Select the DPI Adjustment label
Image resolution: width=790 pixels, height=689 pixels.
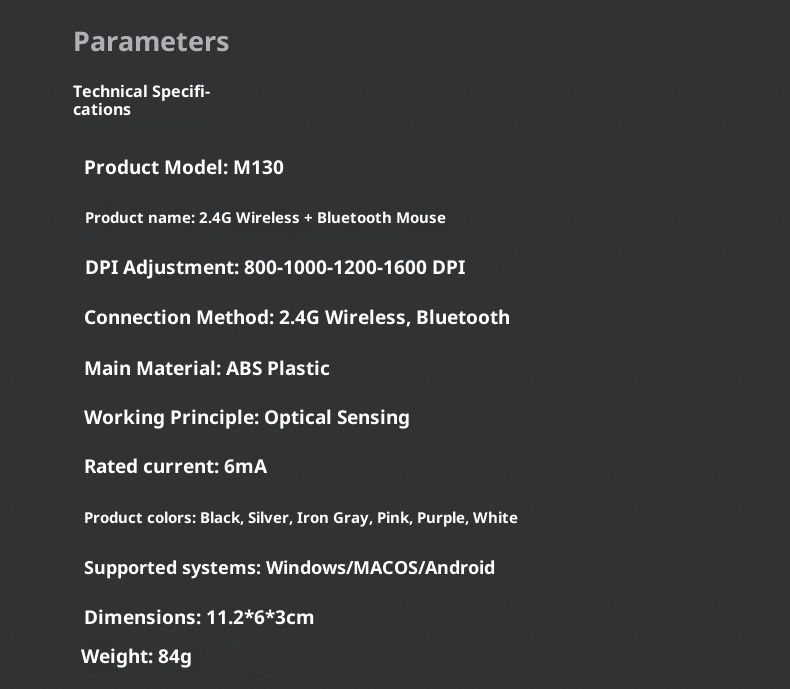tap(161, 268)
